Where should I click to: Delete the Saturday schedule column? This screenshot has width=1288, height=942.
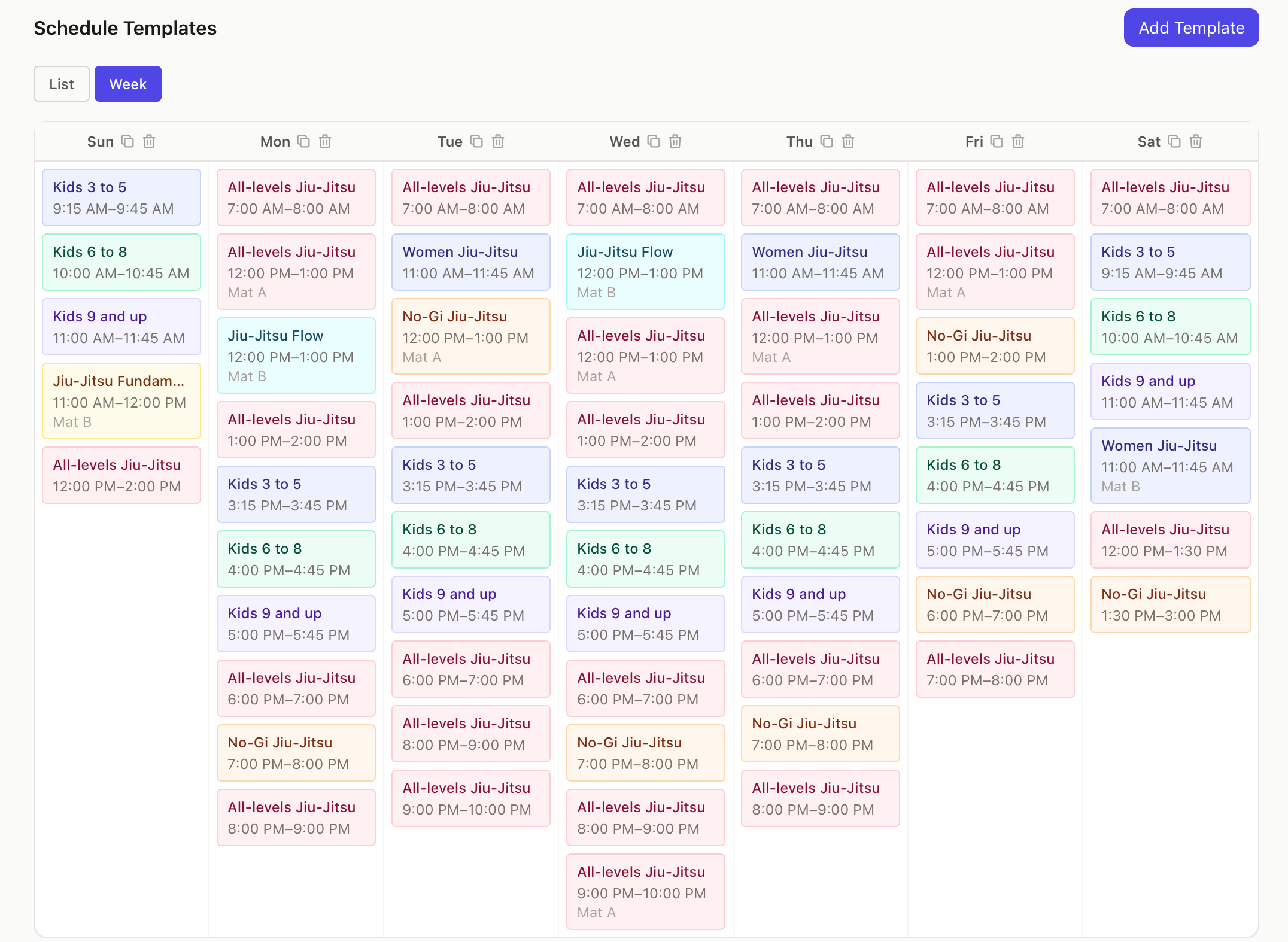pyautogui.click(x=1196, y=141)
